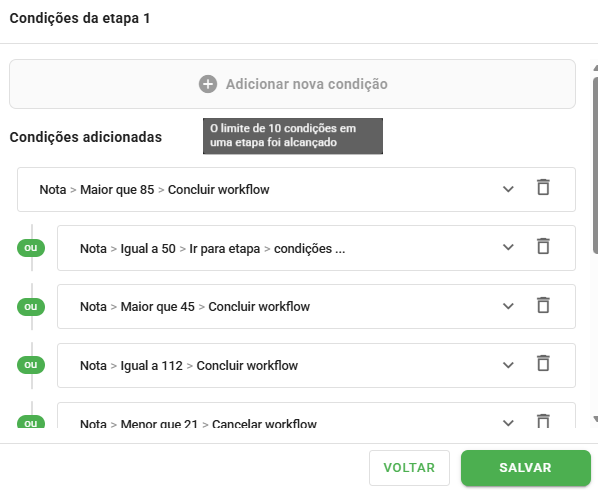The image size is (598, 490).
Task: Click the ou badge beside Igual a 50
Action: tap(31, 248)
